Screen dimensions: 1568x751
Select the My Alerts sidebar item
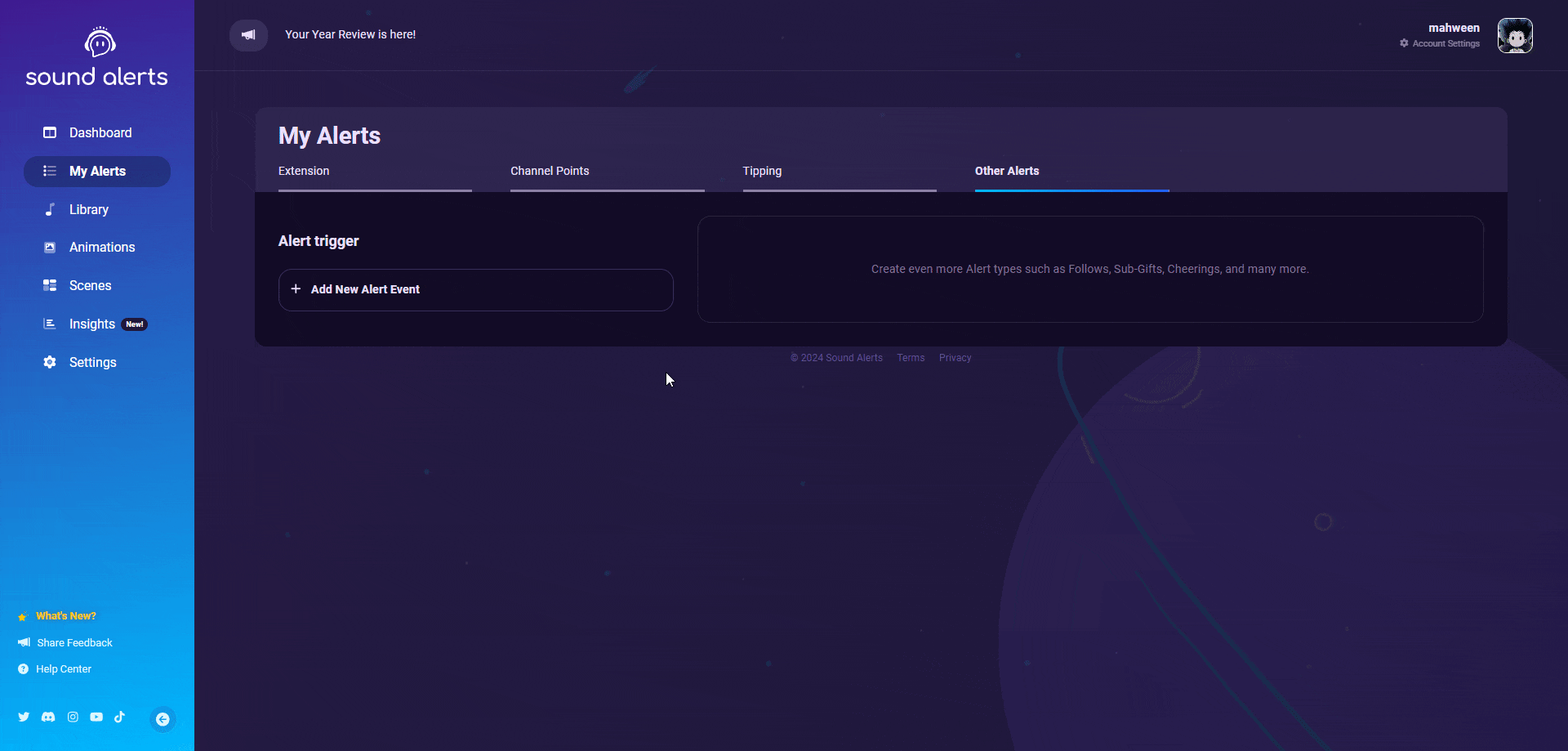click(97, 171)
